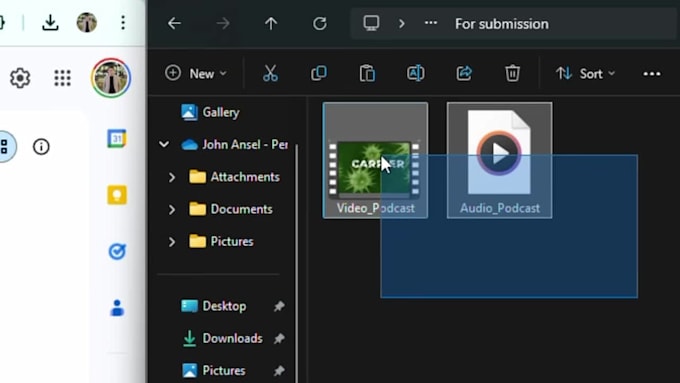Click the For submission breadcrumb
The image size is (680, 383).
502,24
